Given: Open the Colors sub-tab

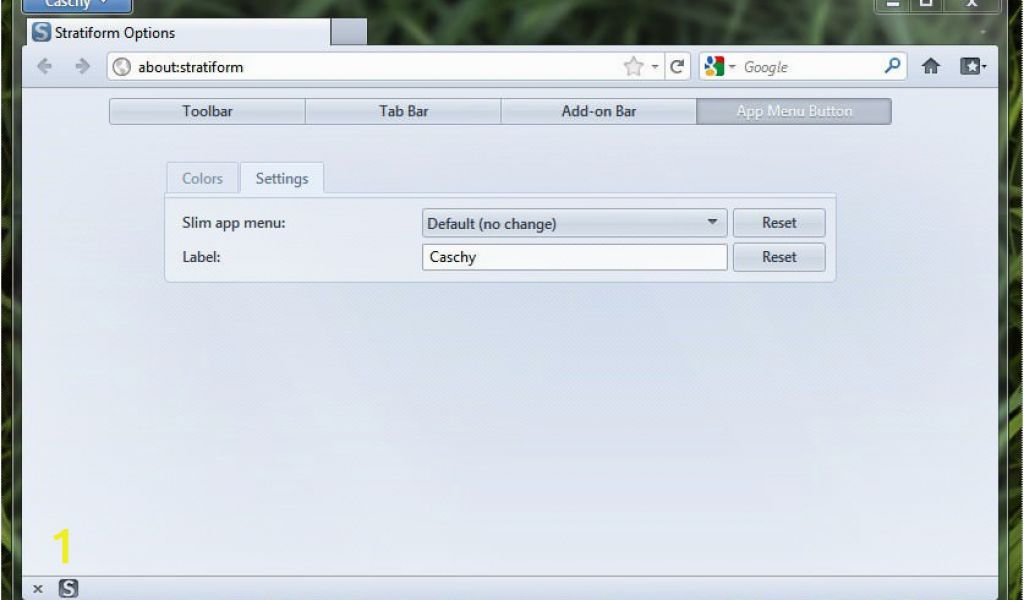Looking at the screenshot, I should click(202, 178).
